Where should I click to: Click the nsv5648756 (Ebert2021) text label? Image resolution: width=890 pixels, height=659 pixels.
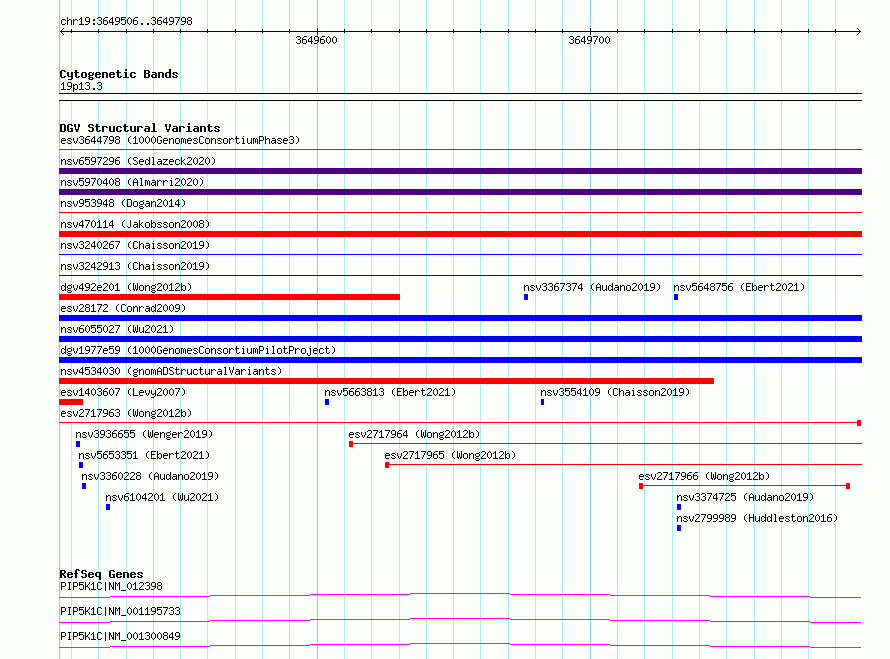[739, 287]
